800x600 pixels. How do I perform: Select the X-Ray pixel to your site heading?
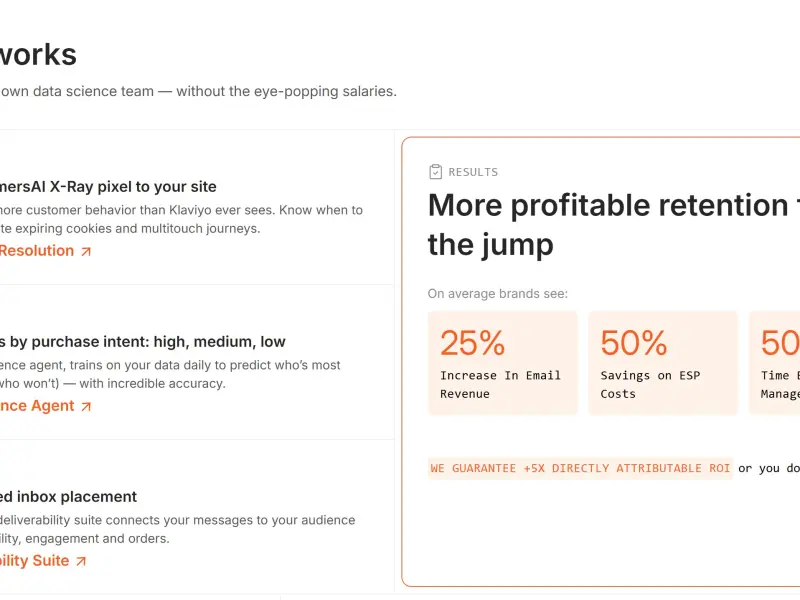(108, 187)
